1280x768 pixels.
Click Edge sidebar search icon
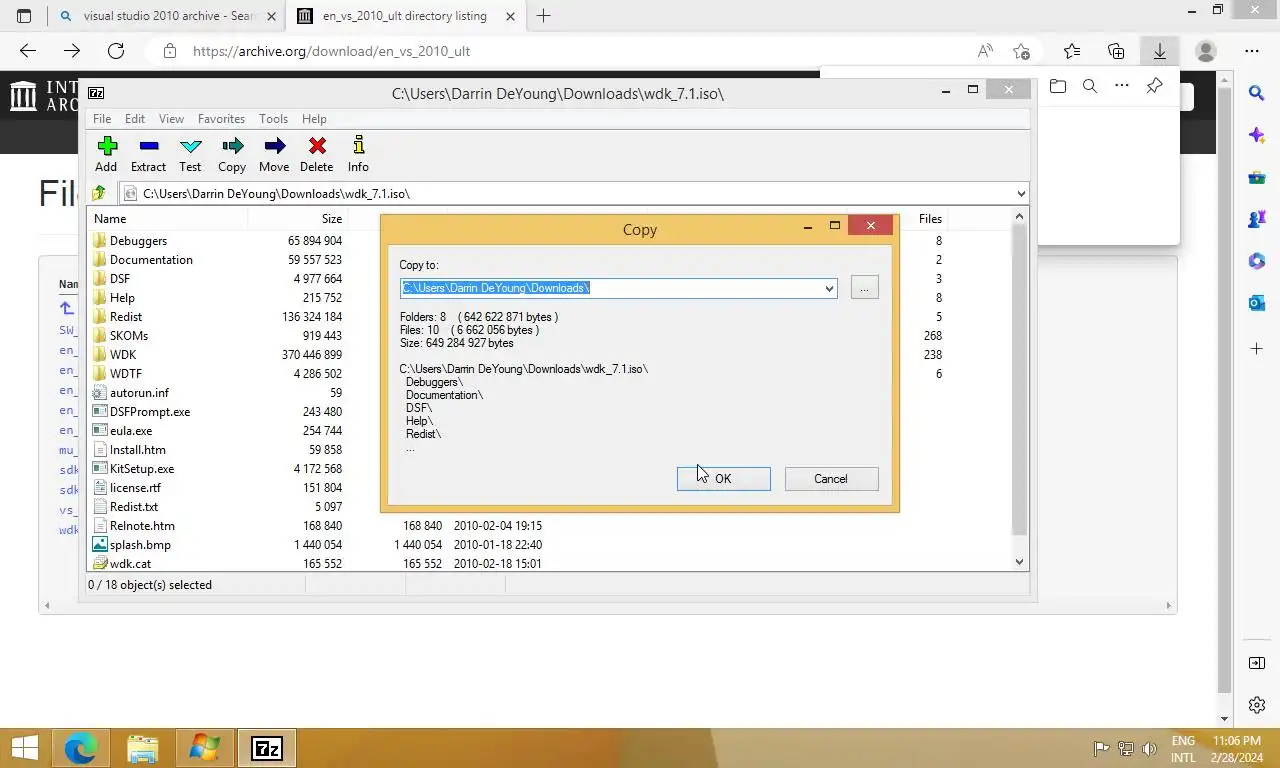click(1257, 93)
